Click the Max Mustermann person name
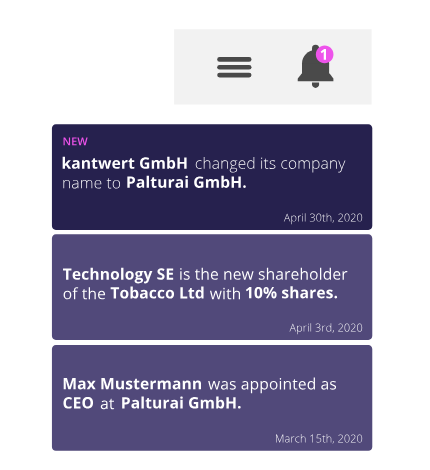430x470 pixels. (132, 384)
